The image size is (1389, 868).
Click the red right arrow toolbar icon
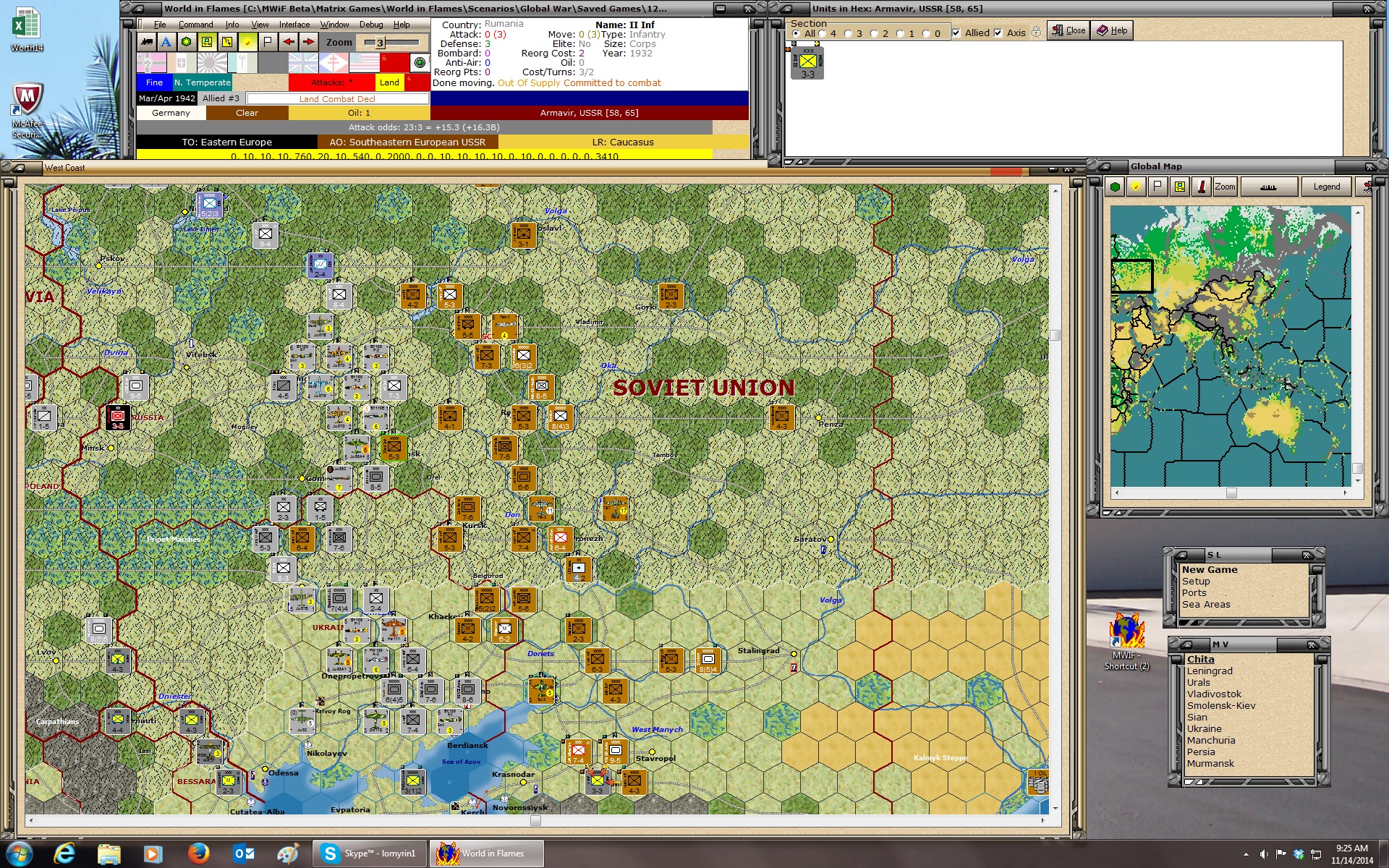309,42
